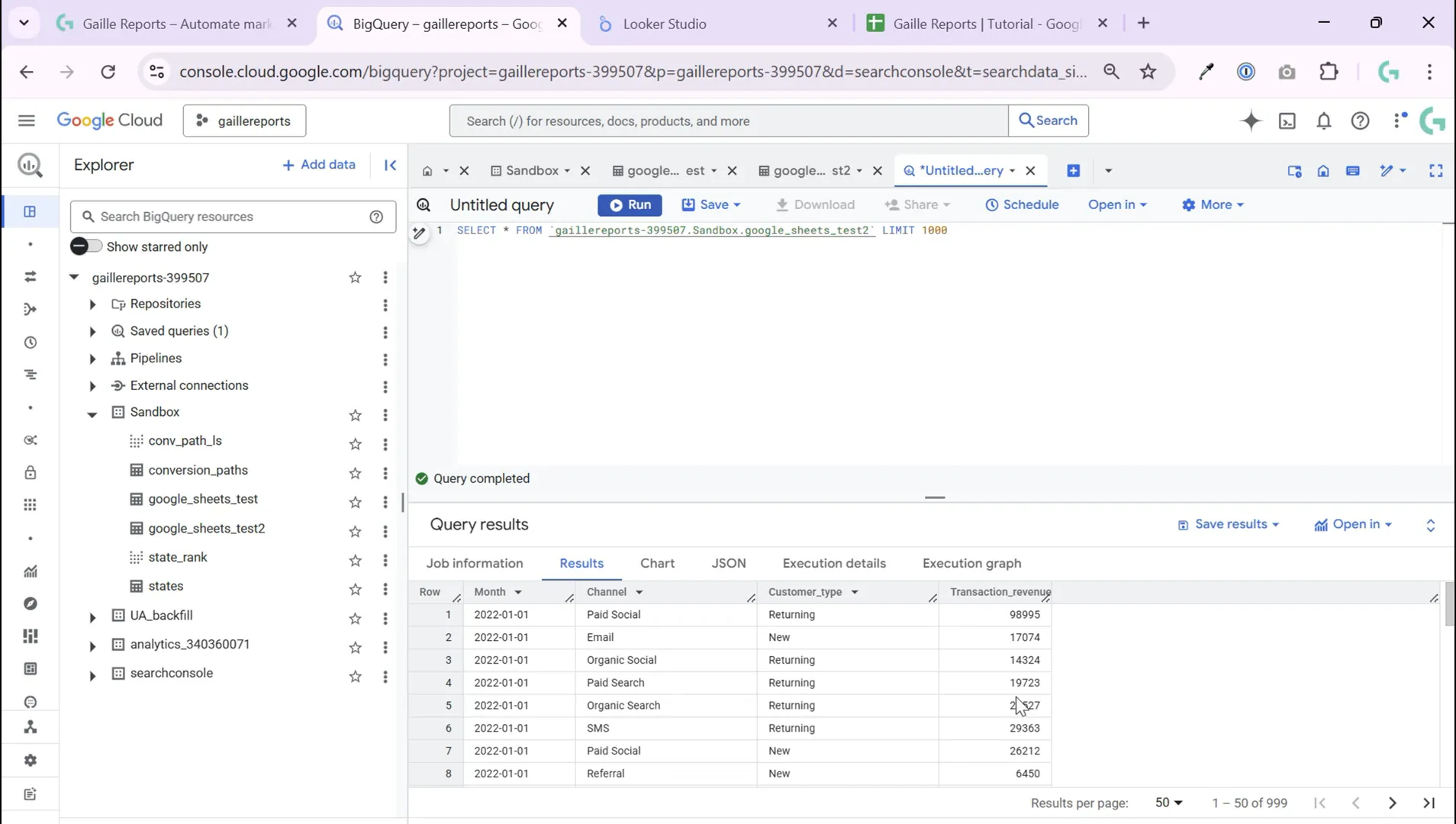Bookmark this page star icon

[x=1148, y=72]
